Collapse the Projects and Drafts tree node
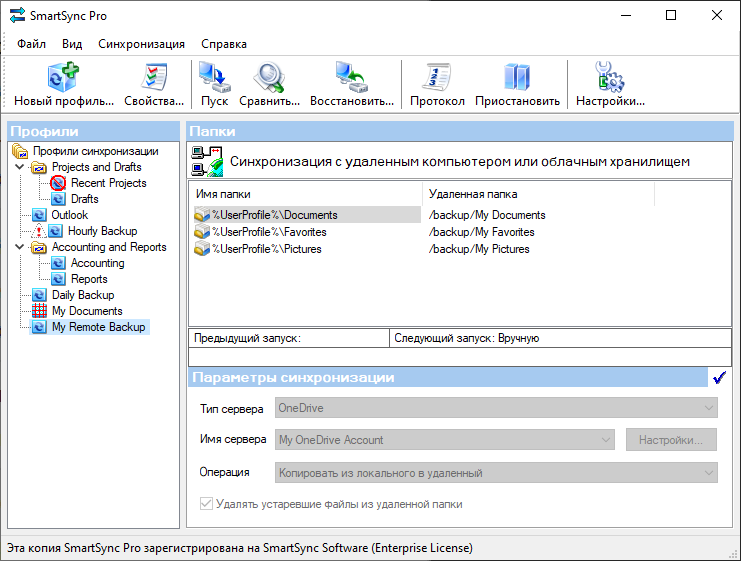This screenshot has width=741, height=561. tap(20, 167)
